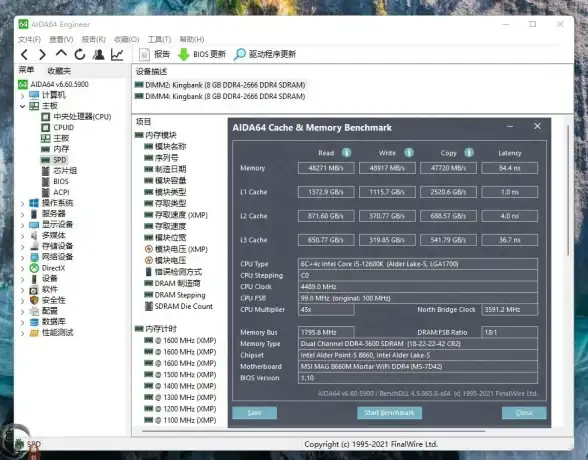Expand the 性能测试 tree node
Screen dimensions: 588x460
pyautogui.click(x=22, y=333)
